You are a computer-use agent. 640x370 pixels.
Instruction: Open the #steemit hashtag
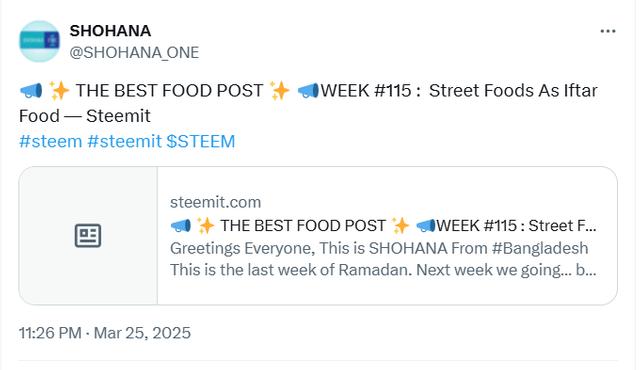(x=124, y=142)
